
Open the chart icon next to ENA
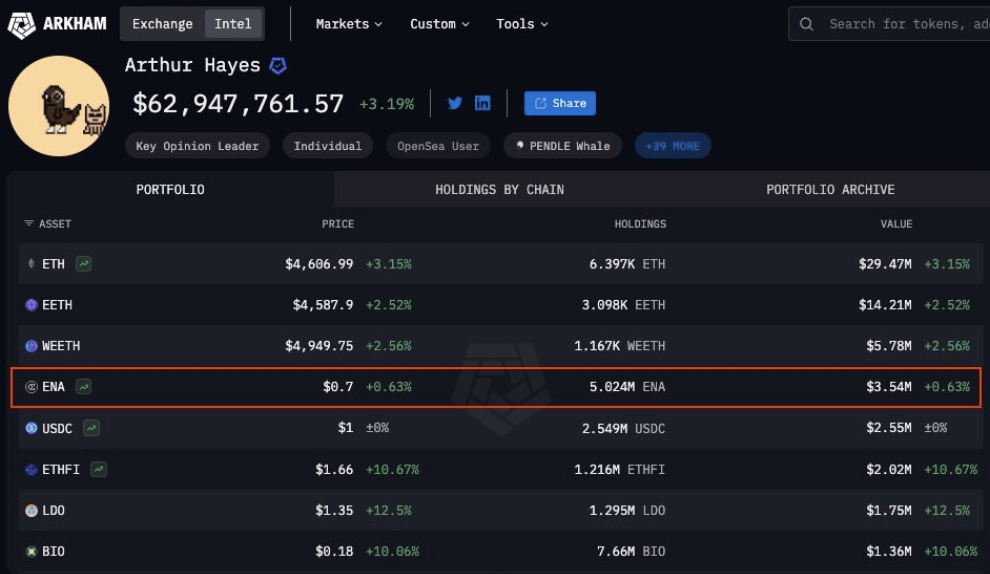(83, 386)
